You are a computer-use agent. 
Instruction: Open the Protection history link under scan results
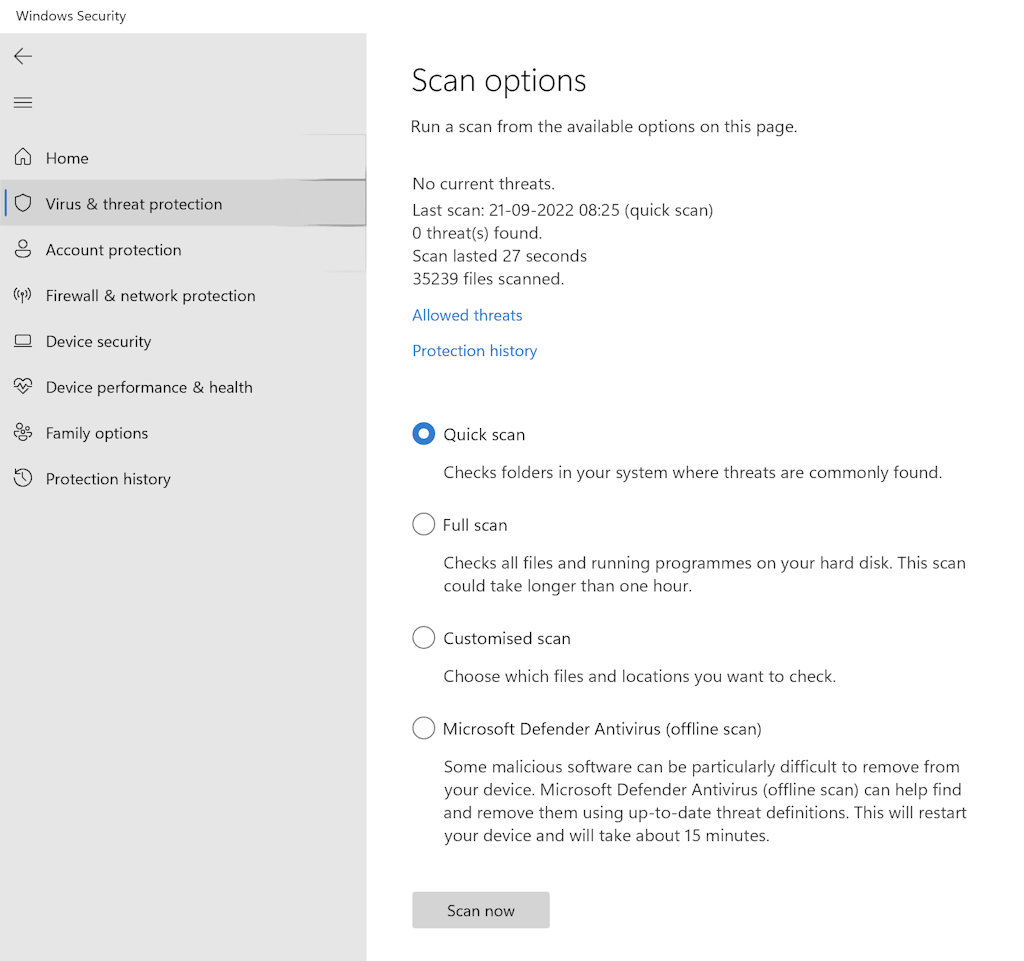(475, 351)
